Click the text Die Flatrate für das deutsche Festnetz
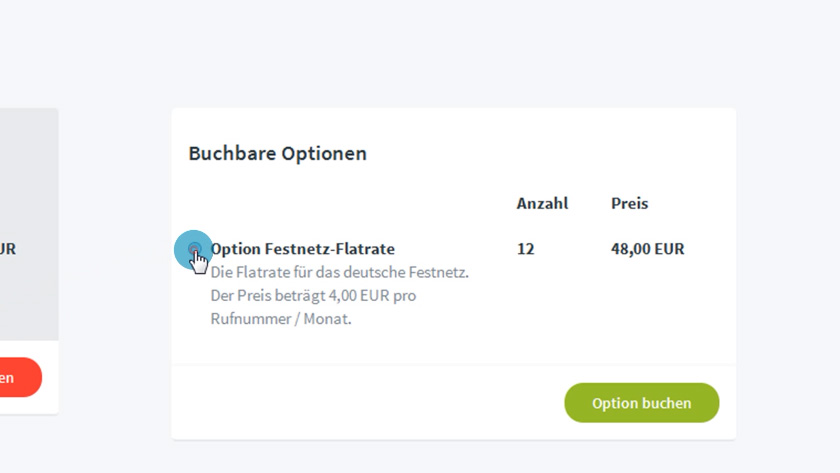The image size is (840, 473). click(x=340, y=273)
